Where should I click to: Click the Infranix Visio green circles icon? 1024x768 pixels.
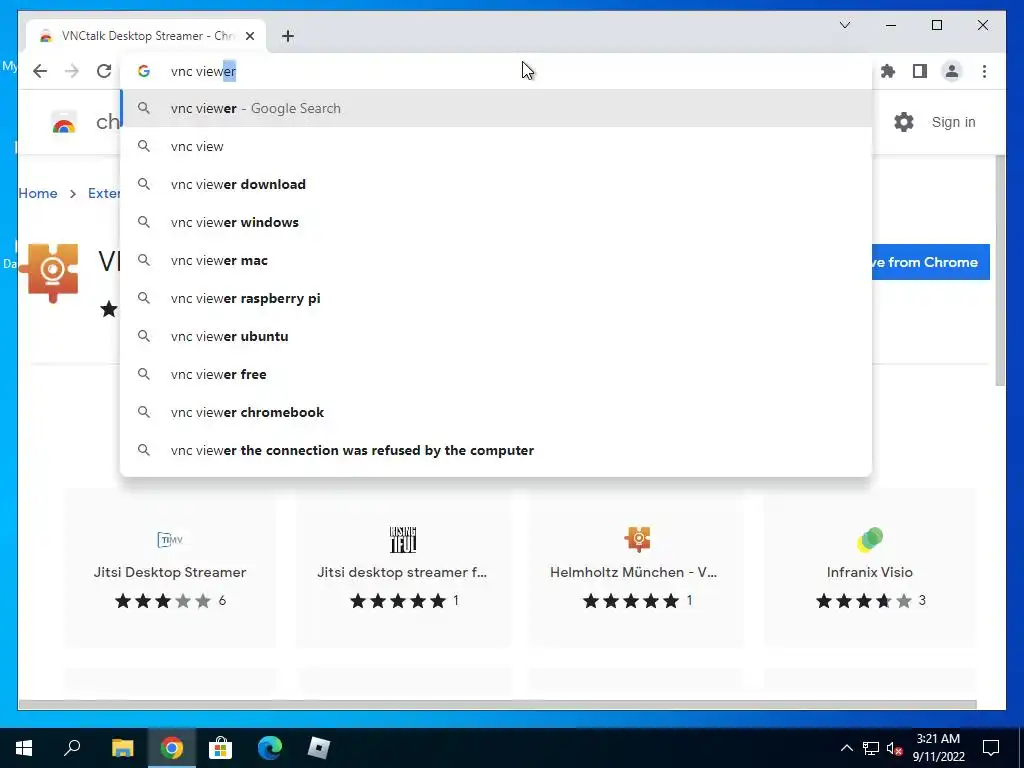point(870,539)
